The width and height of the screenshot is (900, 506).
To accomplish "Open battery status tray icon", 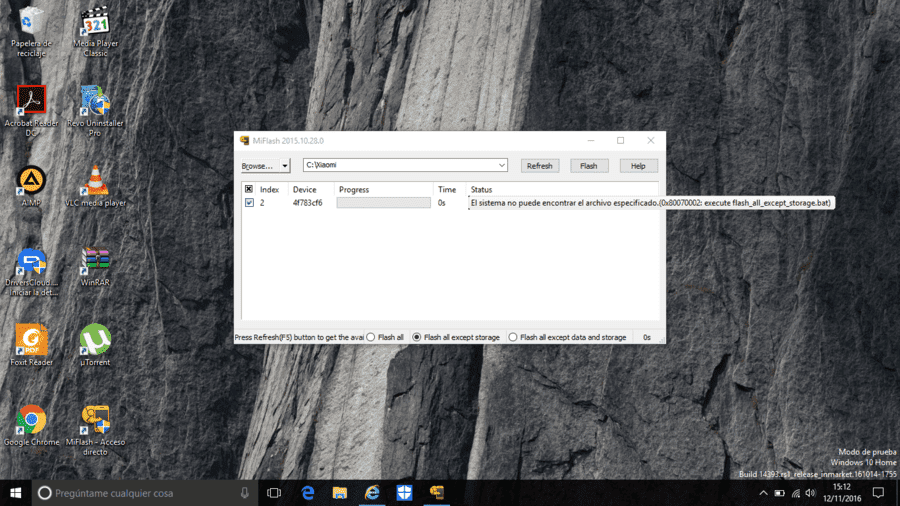I will 779,493.
